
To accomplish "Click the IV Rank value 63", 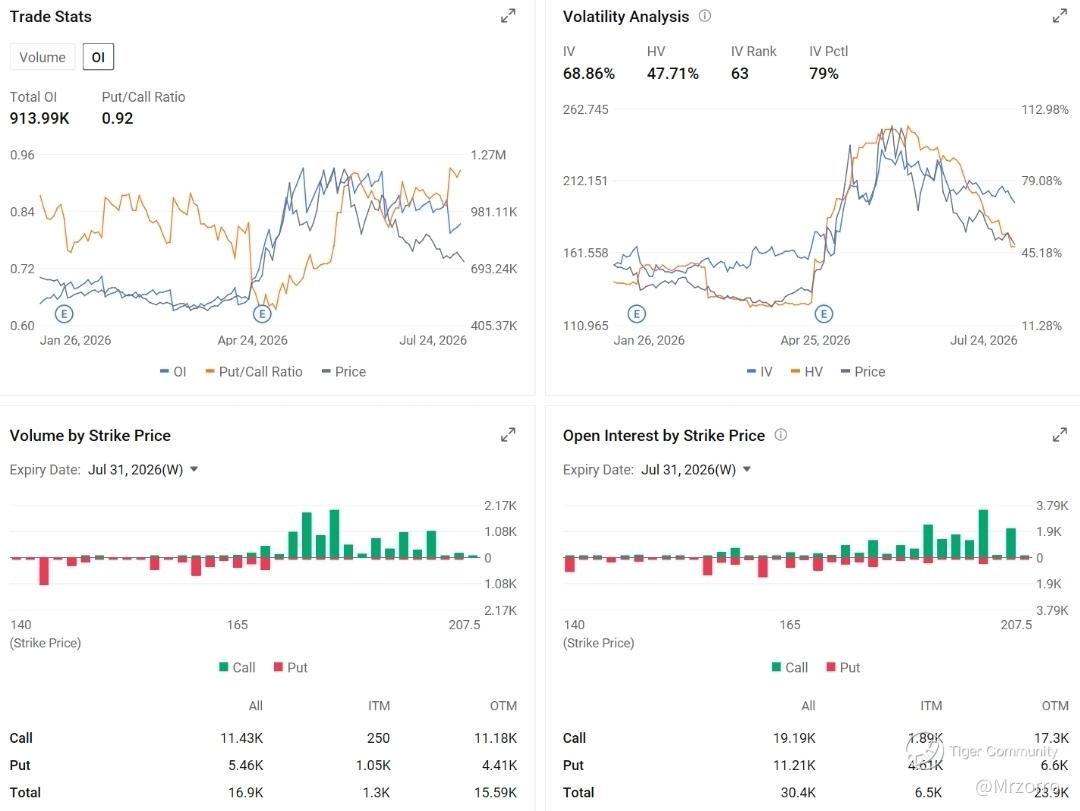I will pyautogui.click(x=740, y=74).
